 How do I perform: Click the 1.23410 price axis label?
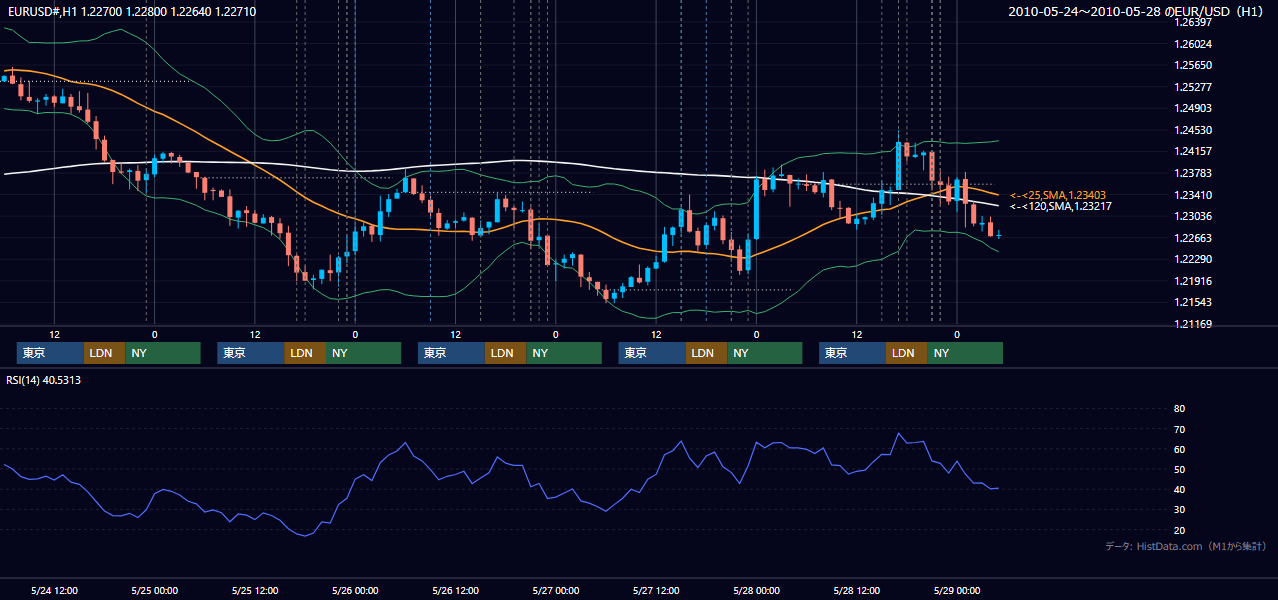pos(1192,195)
